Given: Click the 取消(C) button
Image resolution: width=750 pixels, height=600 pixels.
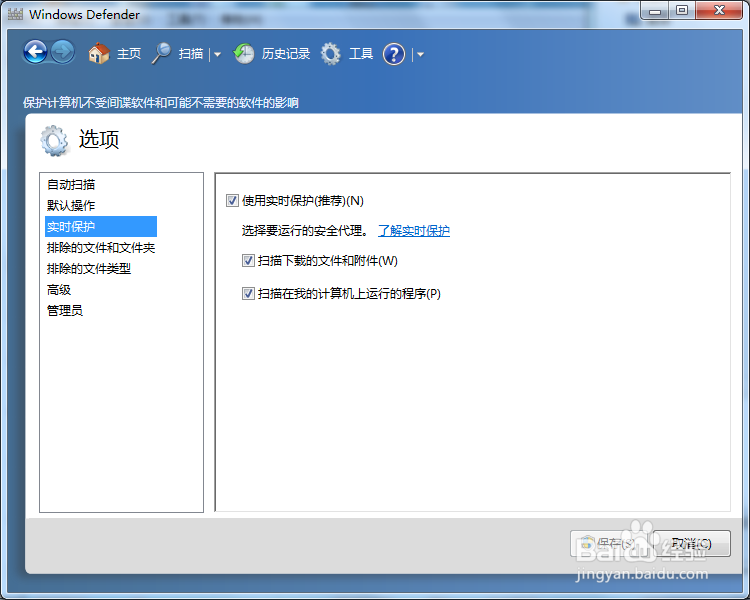Looking at the screenshot, I should click(692, 544).
